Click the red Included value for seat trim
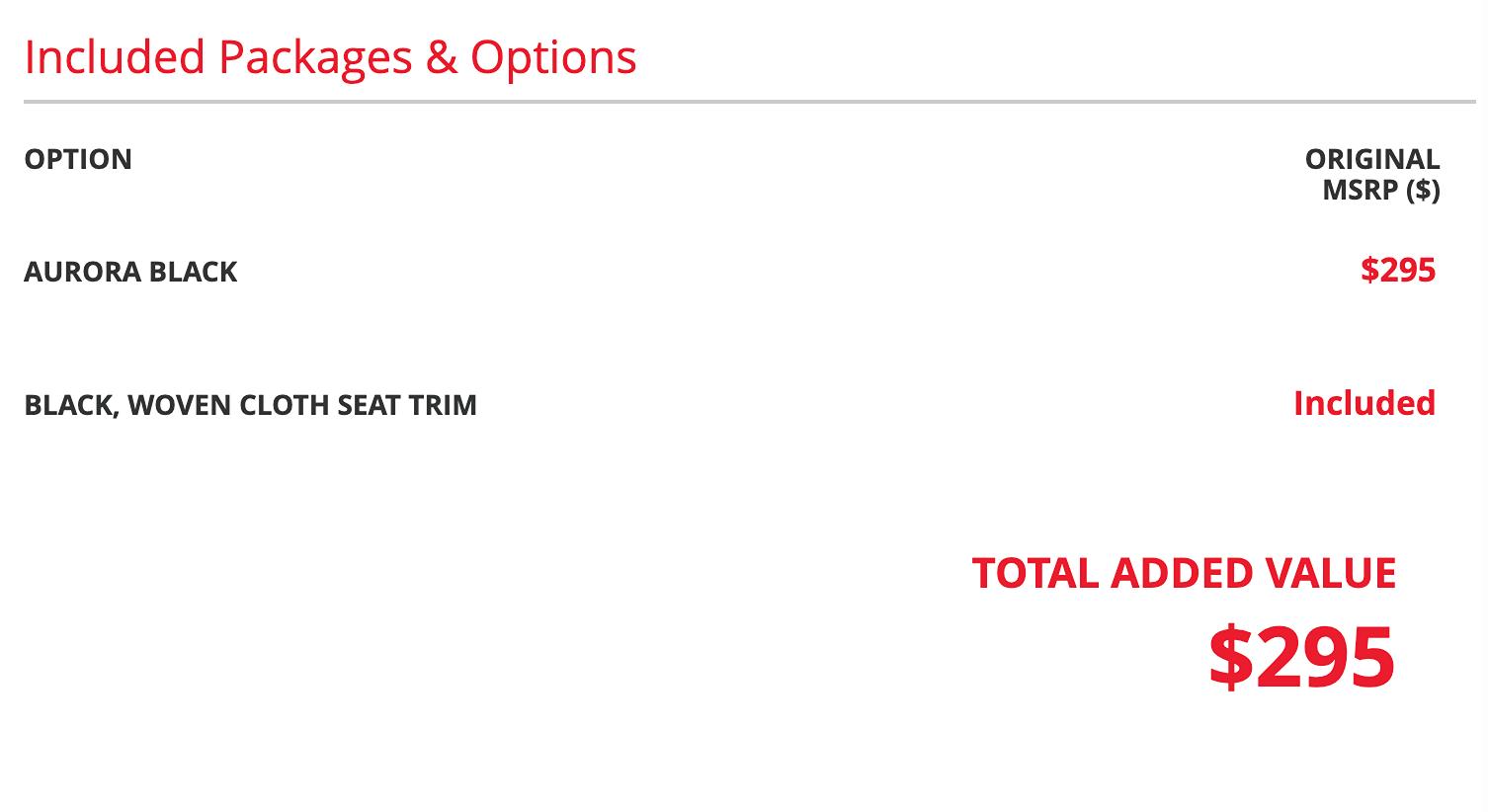Screen dimensions: 1488x812 pos(1364,403)
